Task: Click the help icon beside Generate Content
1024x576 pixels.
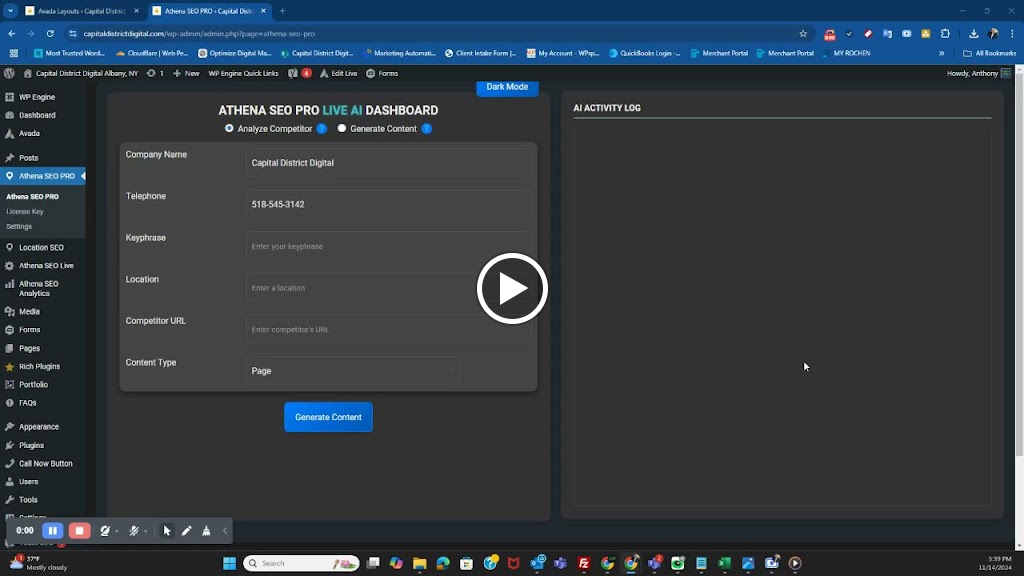Action: click(426, 129)
